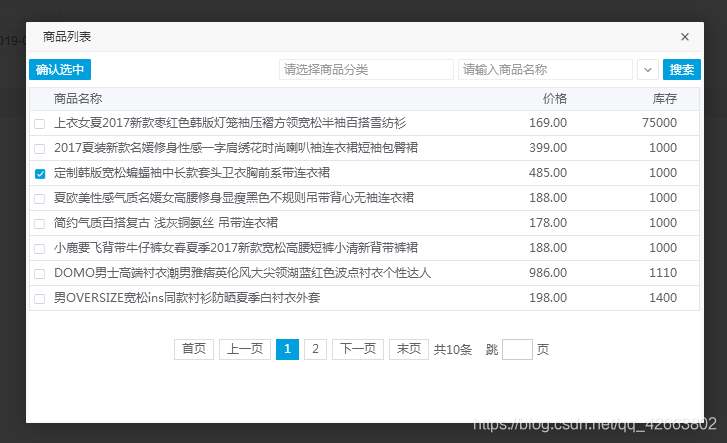
Task: Check the box for 上衣女夏2017新款枣红色 row
Action: tap(40, 123)
